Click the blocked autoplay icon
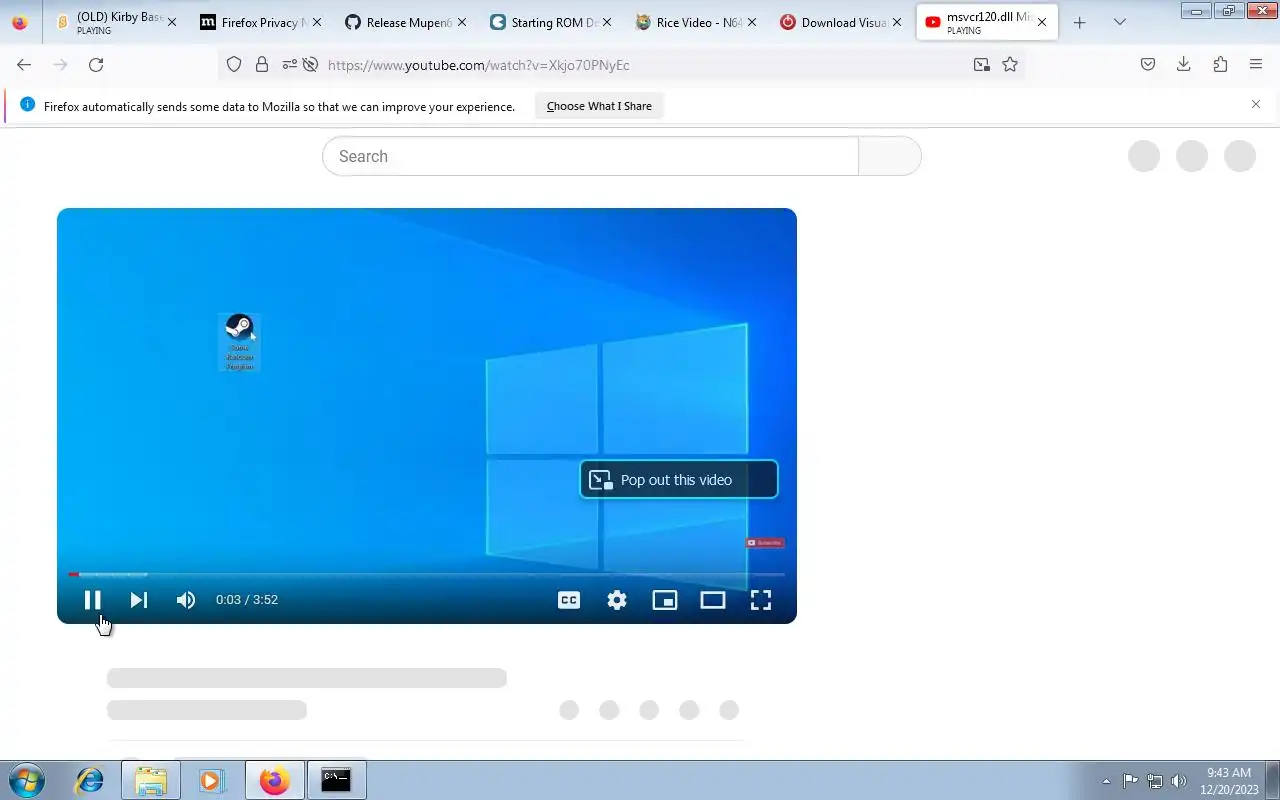Image resolution: width=1280 pixels, height=800 pixels. tap(311, 64)
